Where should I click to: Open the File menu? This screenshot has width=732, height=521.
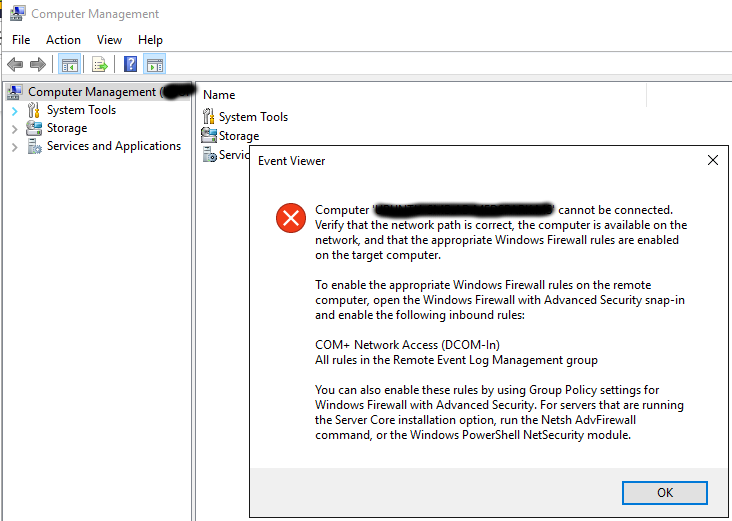[x=21, y=40]
